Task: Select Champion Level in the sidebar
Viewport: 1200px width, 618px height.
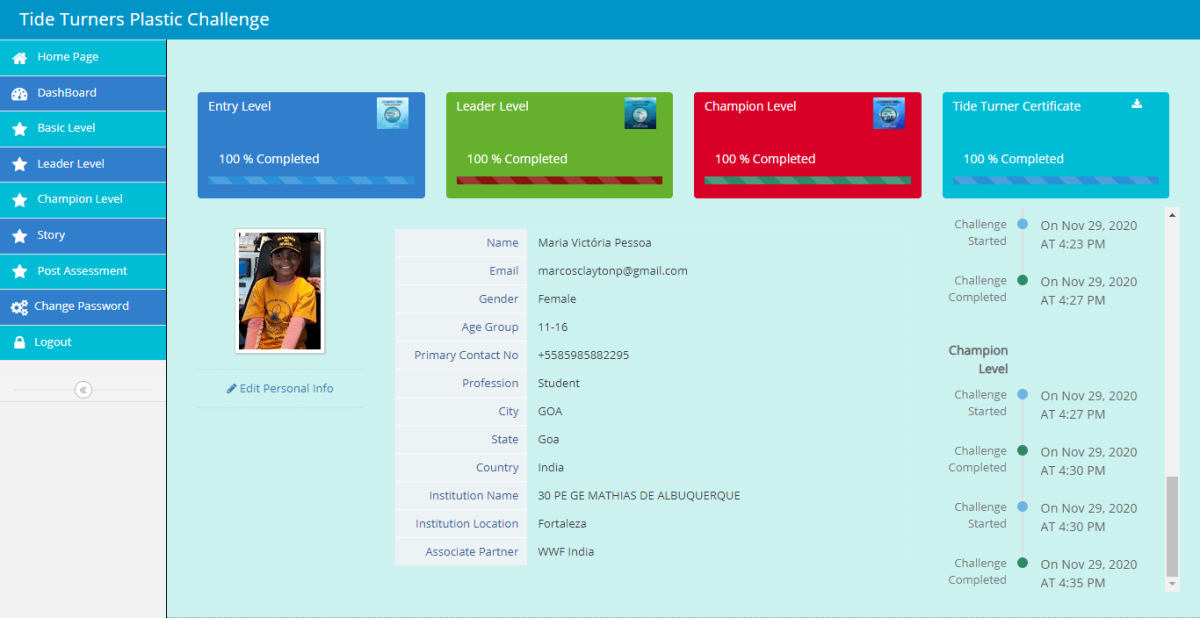Action: click(x=80, y=199)
